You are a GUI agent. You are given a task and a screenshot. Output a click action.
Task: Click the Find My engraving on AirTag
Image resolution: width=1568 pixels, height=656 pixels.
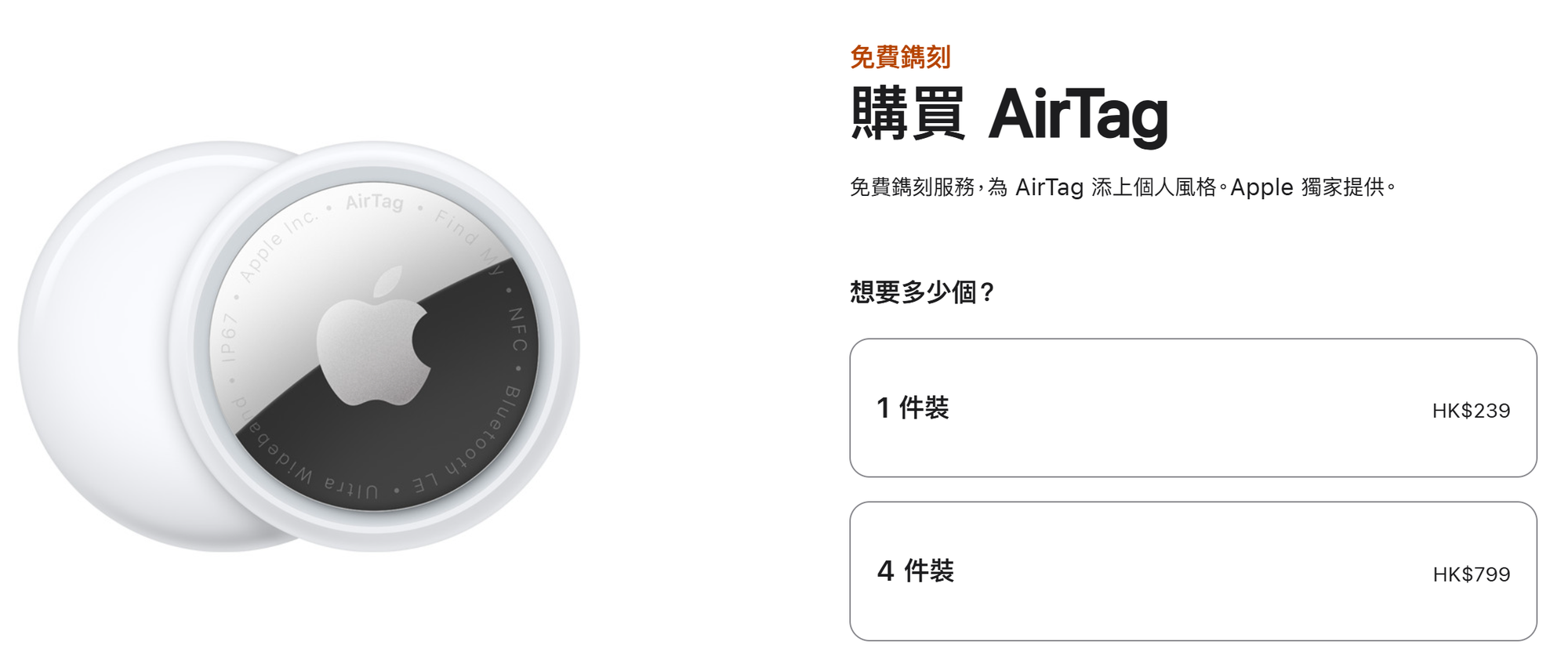tap(470, 241)
